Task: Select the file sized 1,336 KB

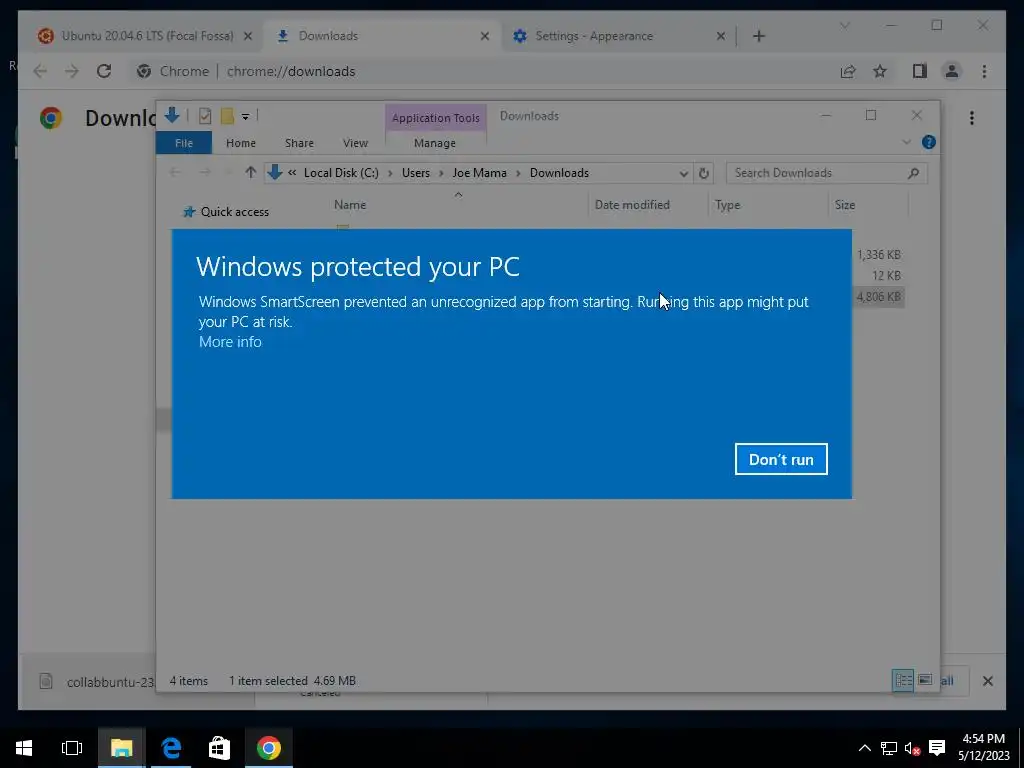Action: [878, 255]
